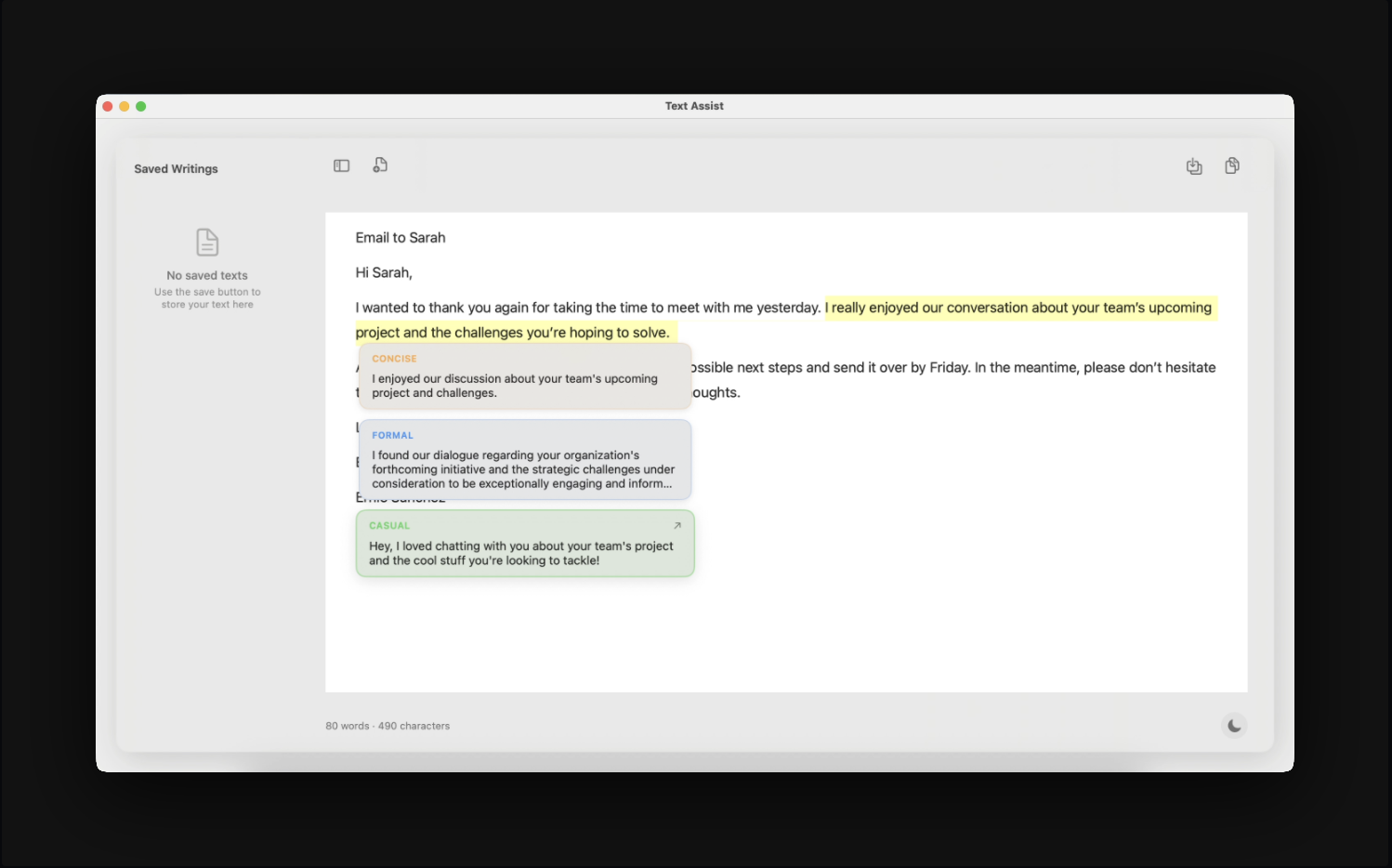The width and height of the screenshot is (1392, 868).
Task: Select the Formal rewrite suggestion
Action: click(524, 461)
